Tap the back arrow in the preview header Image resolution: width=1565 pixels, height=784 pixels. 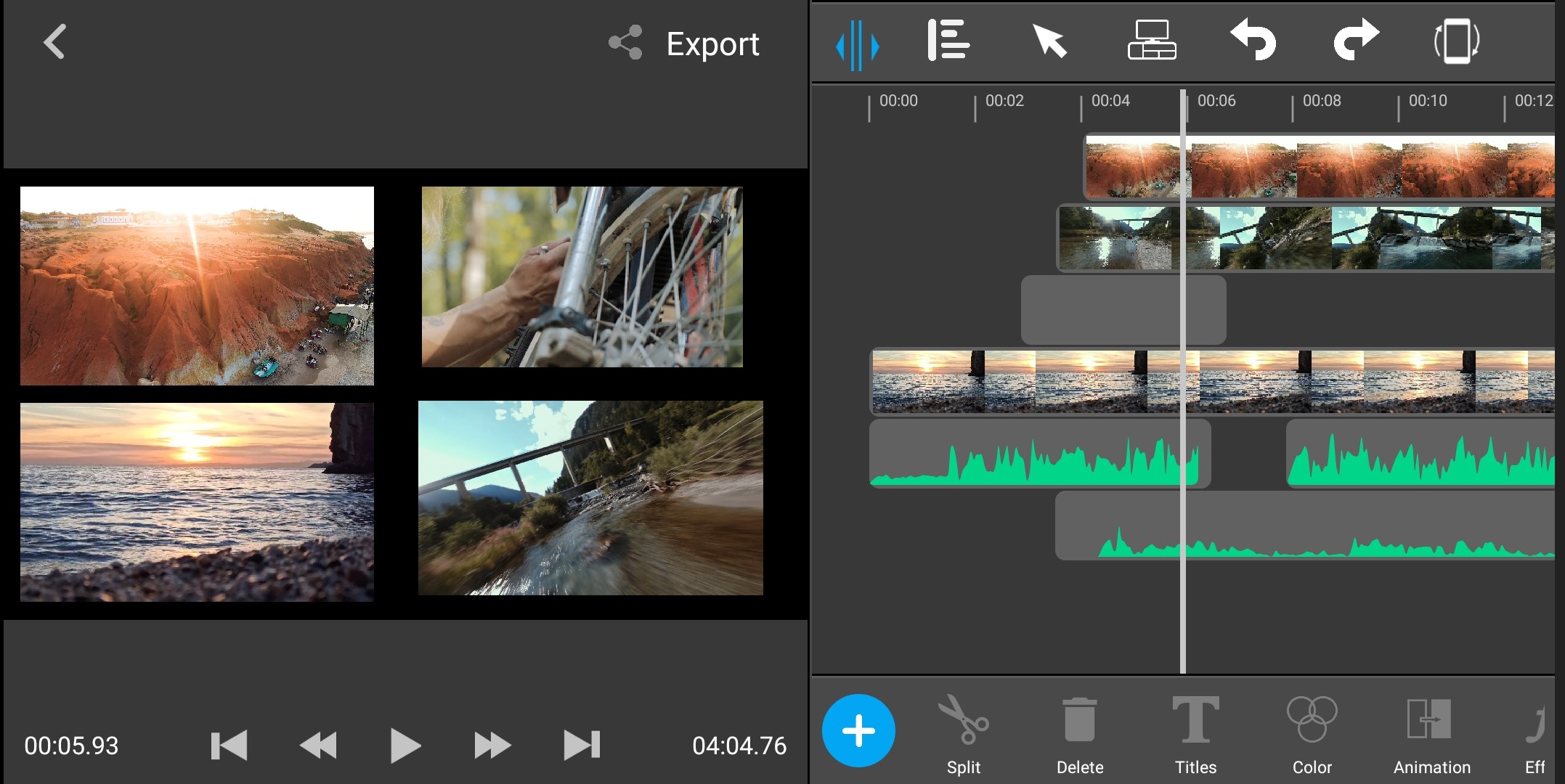54,41
